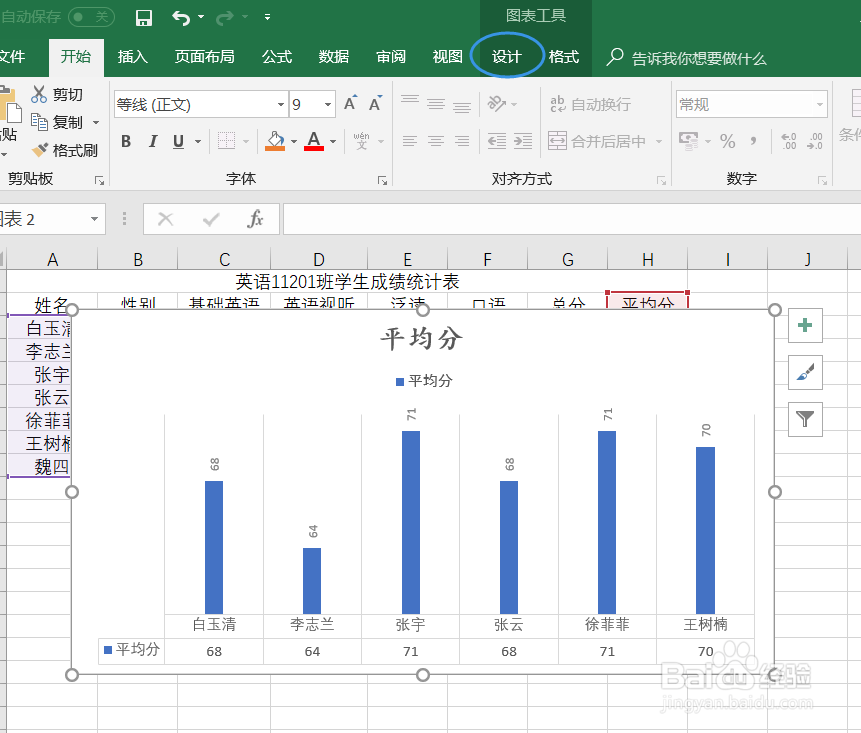Screen dimensions: 861x733
Task: Expand the Name Box dropdown arrow
Action: click(x=94, y=219)
